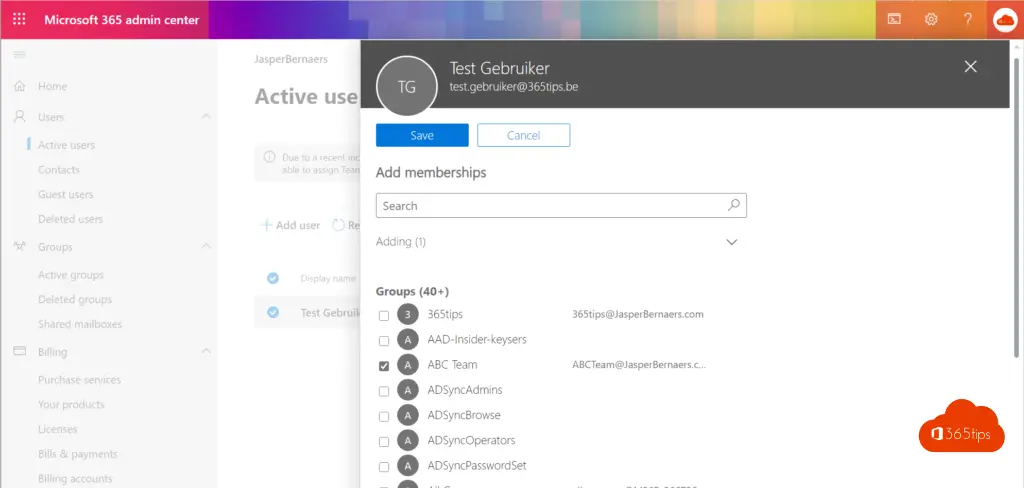The height and width of the screenshot is (488, 1024).
Task: Click the Billing card icon
Action: [20, 351]
